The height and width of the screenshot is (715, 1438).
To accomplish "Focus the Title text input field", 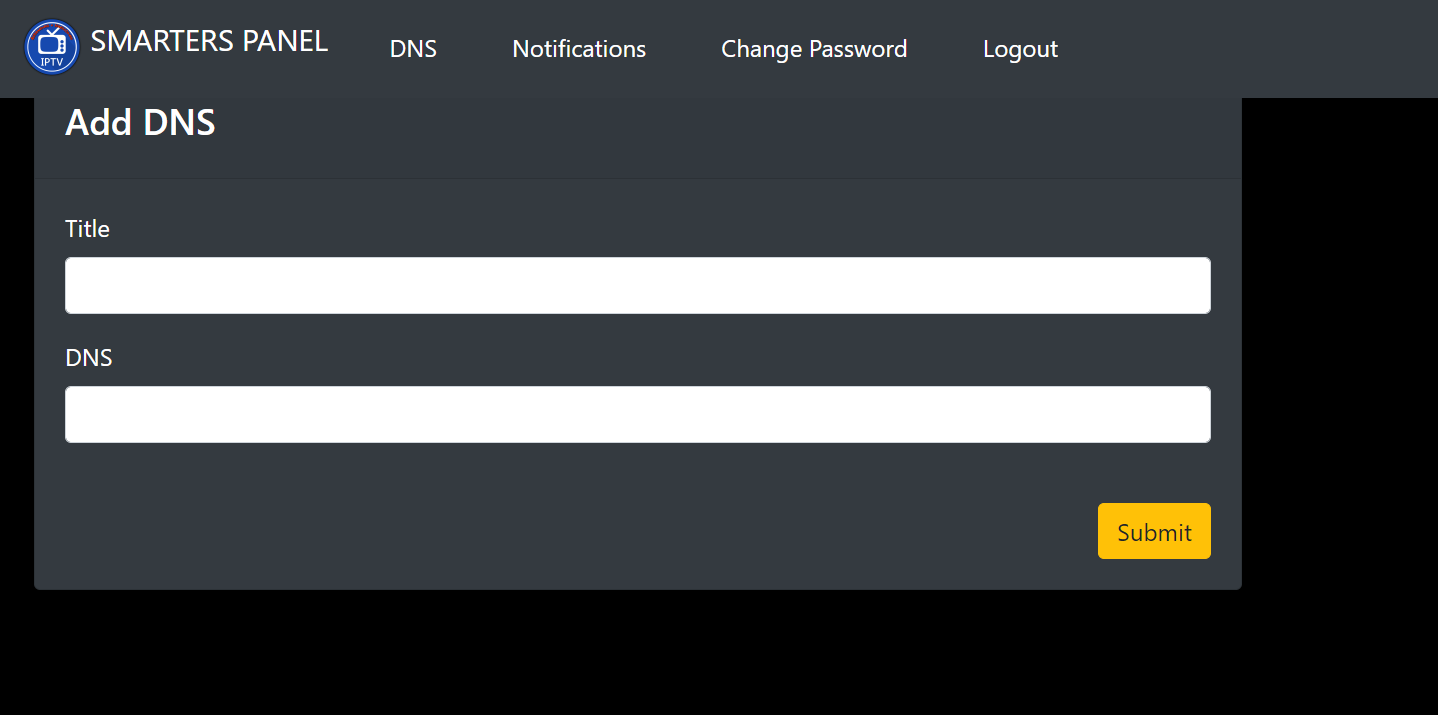I will click(x=637, y=286).
